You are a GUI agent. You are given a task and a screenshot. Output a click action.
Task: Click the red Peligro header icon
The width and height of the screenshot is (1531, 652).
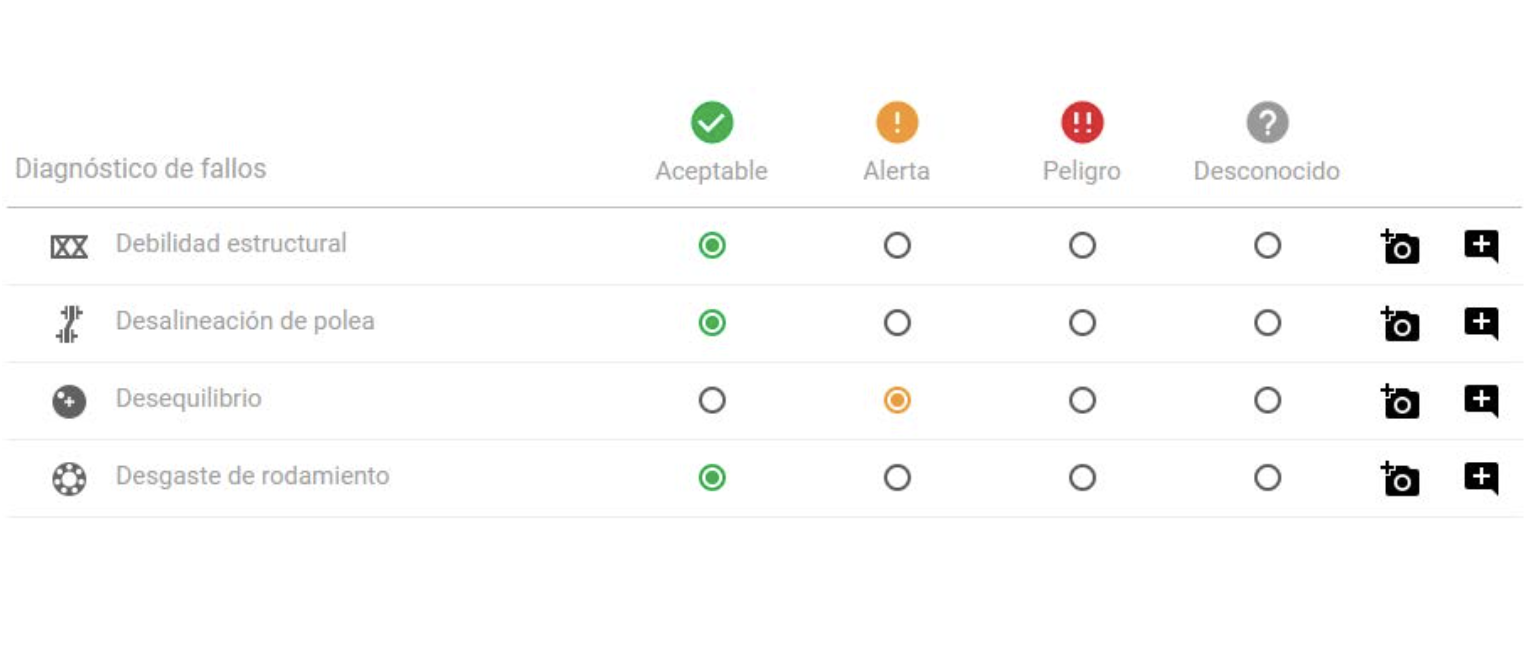tap(1082, 123)
